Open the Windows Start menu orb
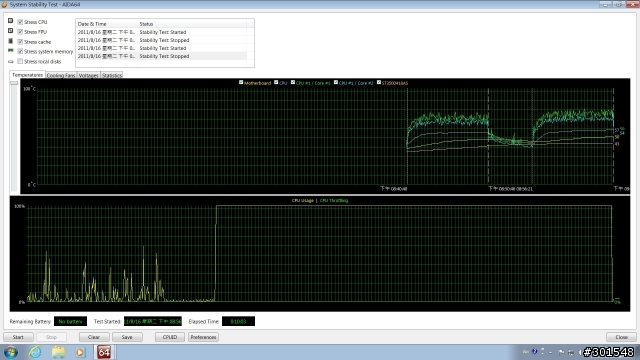The image size is (640, 360). [x=11, y=352]
